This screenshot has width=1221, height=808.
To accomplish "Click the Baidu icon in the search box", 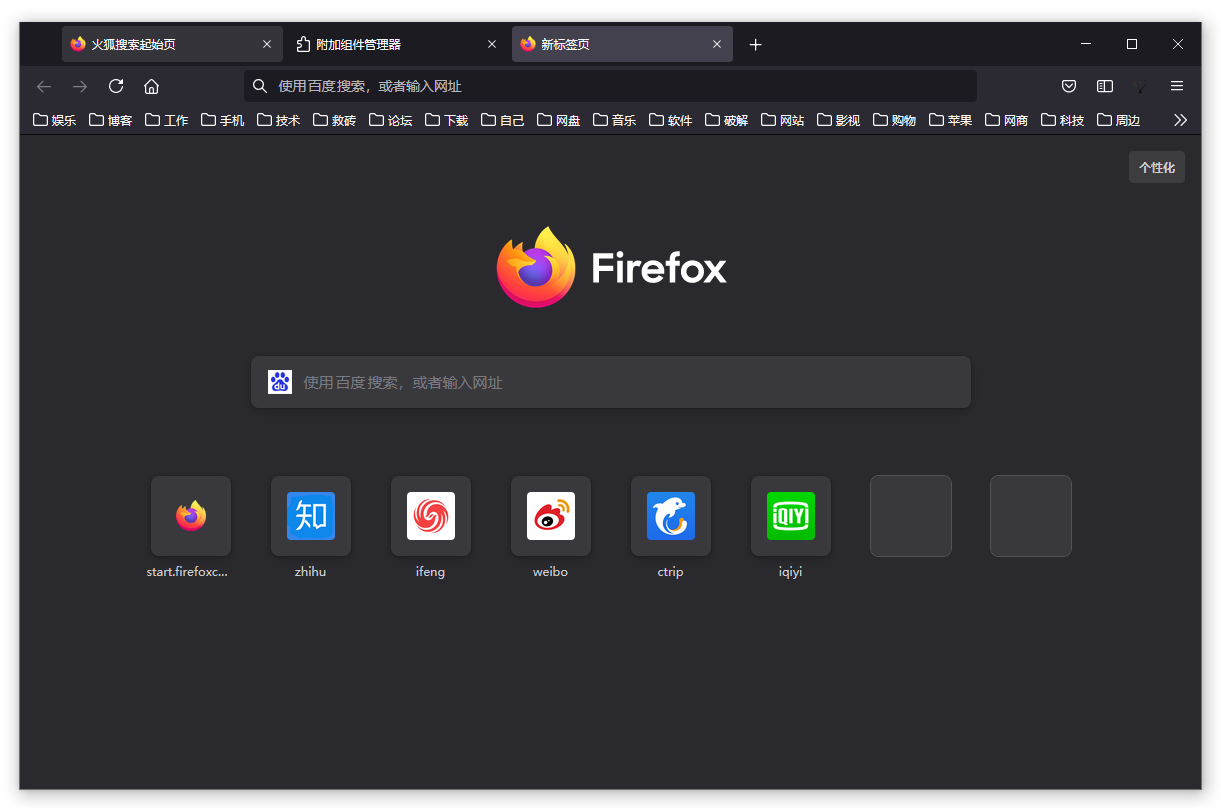I will click(x=280, y=381).
